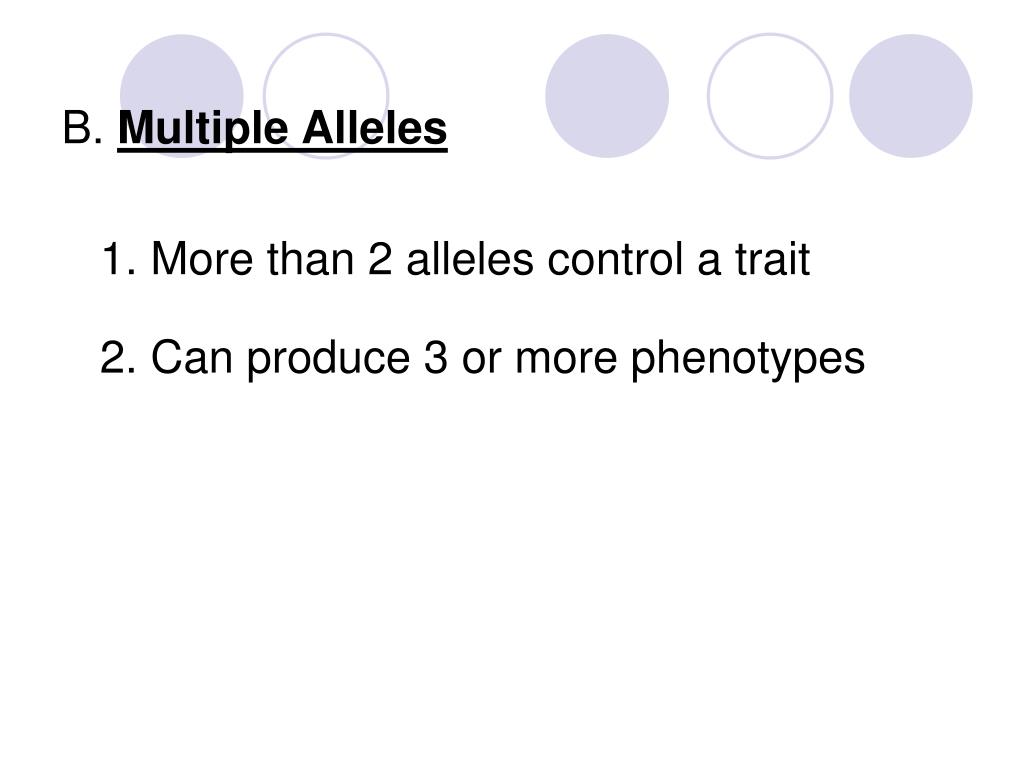This screenshot has height=768, width=1024.
Task: Click the filled lavender circle behind "Multiple"
Action: [x=182, y=95]
